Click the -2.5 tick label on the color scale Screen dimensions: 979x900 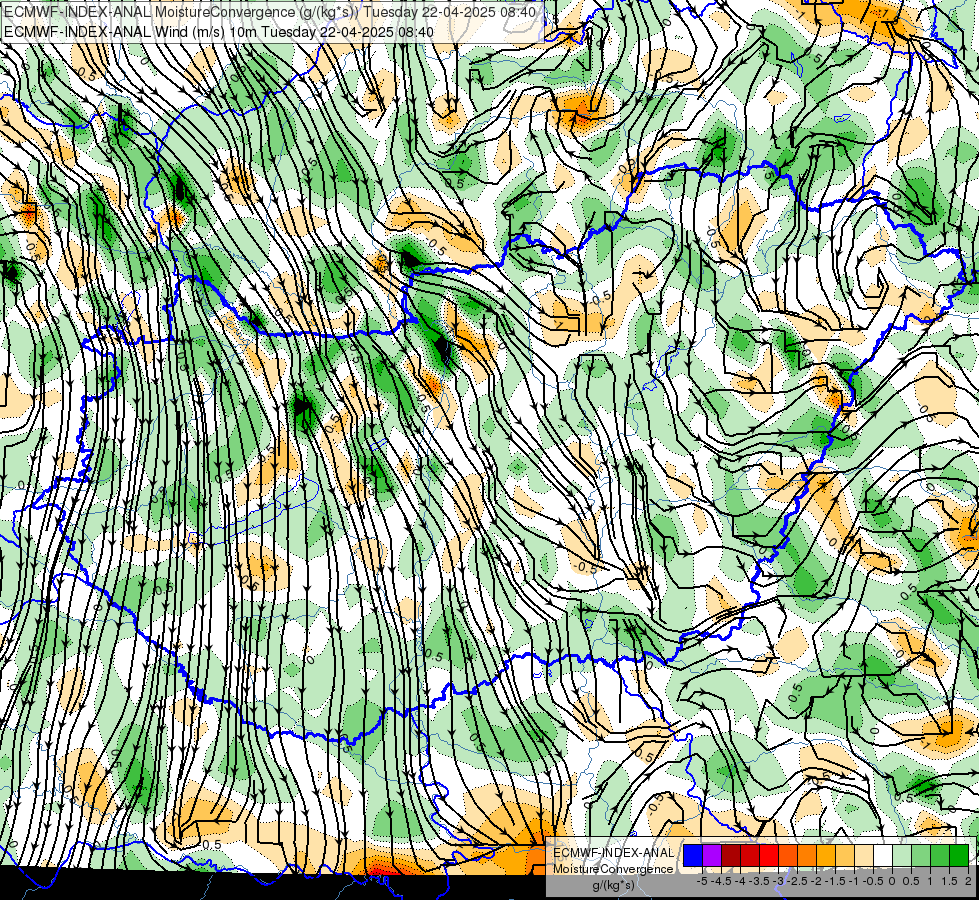pyautogui.click(x=797, y=881)
